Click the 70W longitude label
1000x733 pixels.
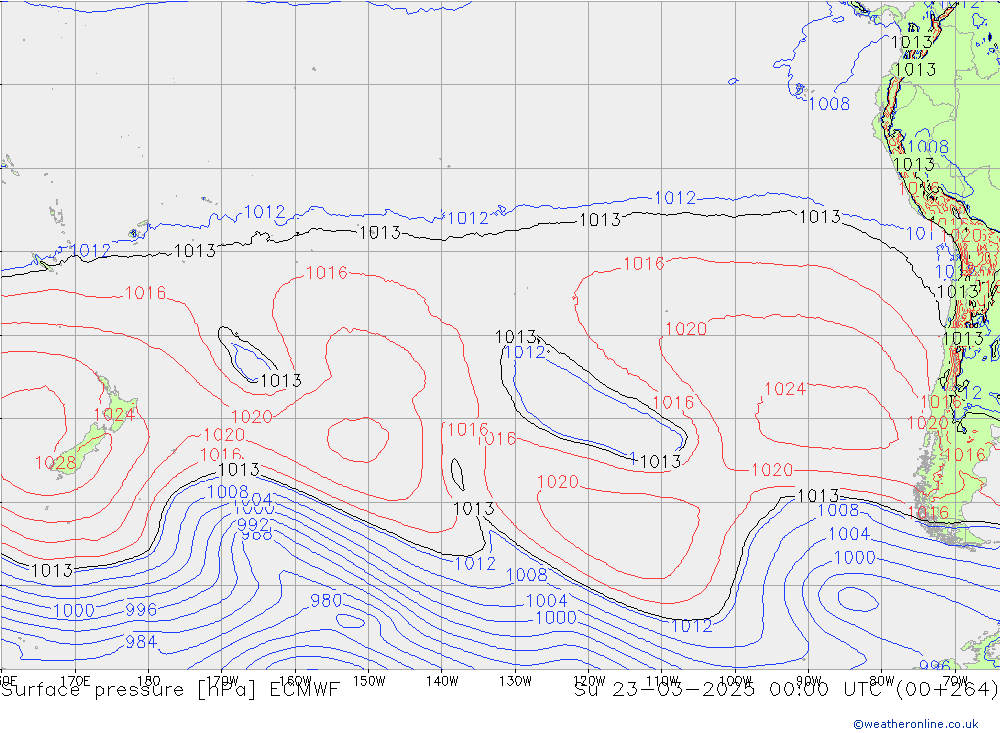click(955, 681)
